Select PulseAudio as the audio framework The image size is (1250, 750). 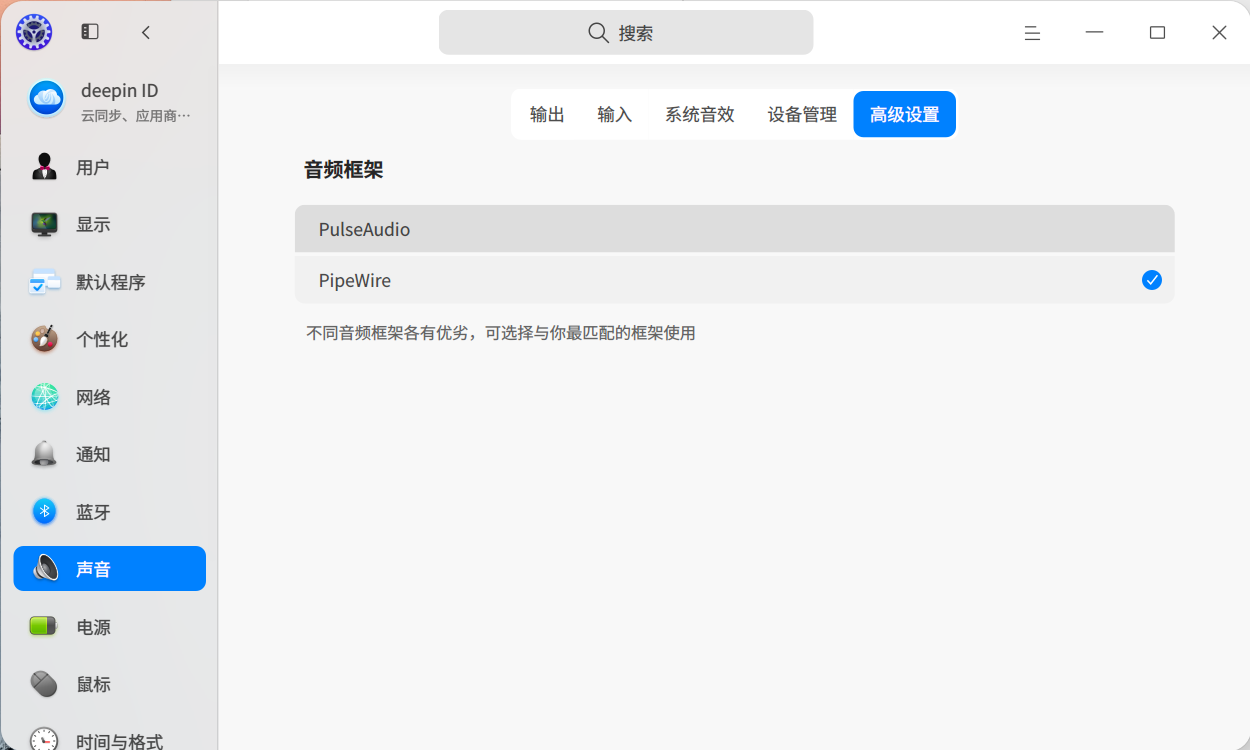coord(734,229)
